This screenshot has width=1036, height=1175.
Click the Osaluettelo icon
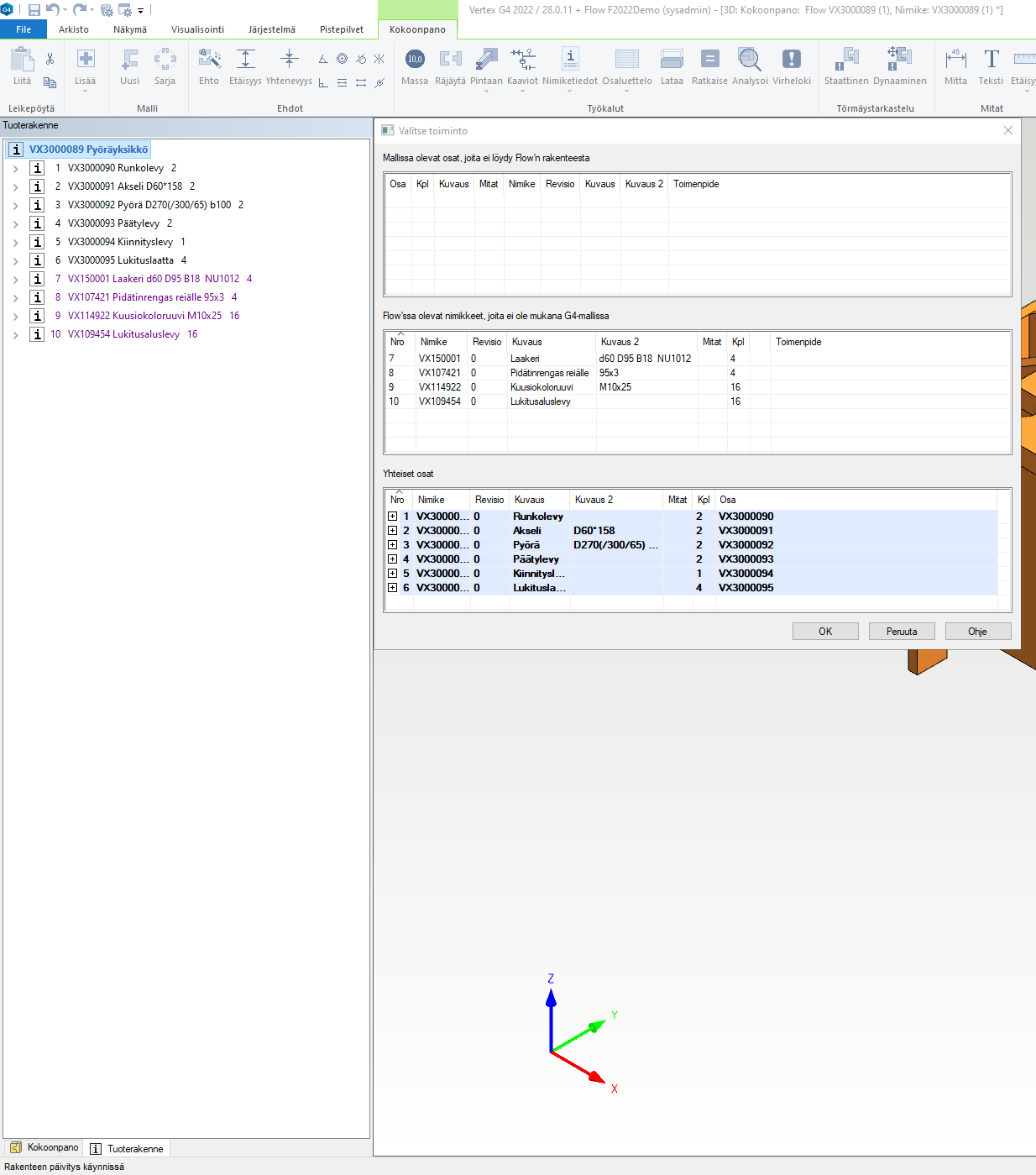(626, 60)
